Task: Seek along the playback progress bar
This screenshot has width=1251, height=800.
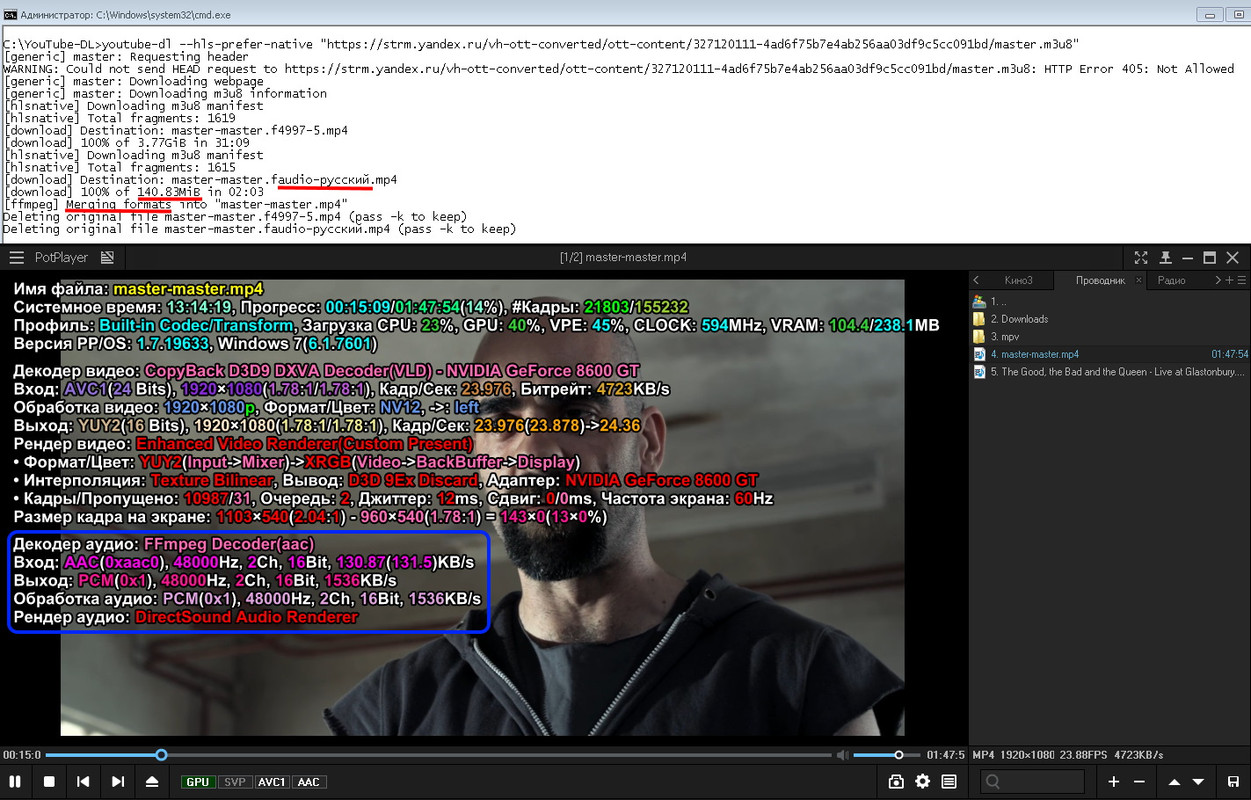Action: [438, 755]
